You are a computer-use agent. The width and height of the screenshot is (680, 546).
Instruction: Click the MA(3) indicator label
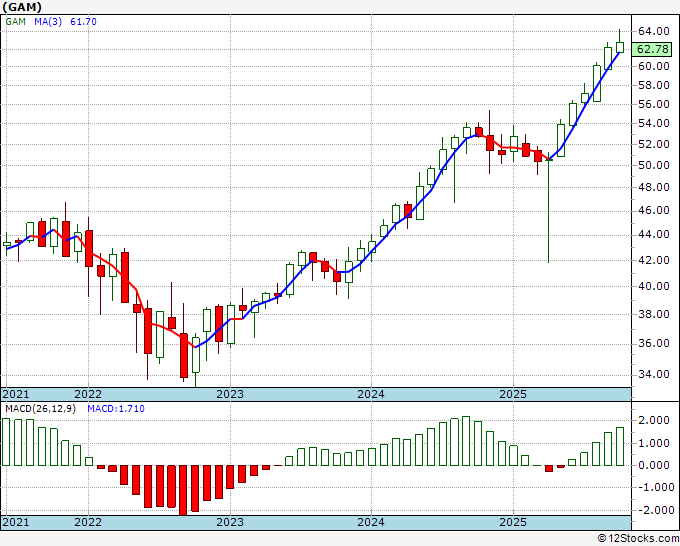click(48, 21)
